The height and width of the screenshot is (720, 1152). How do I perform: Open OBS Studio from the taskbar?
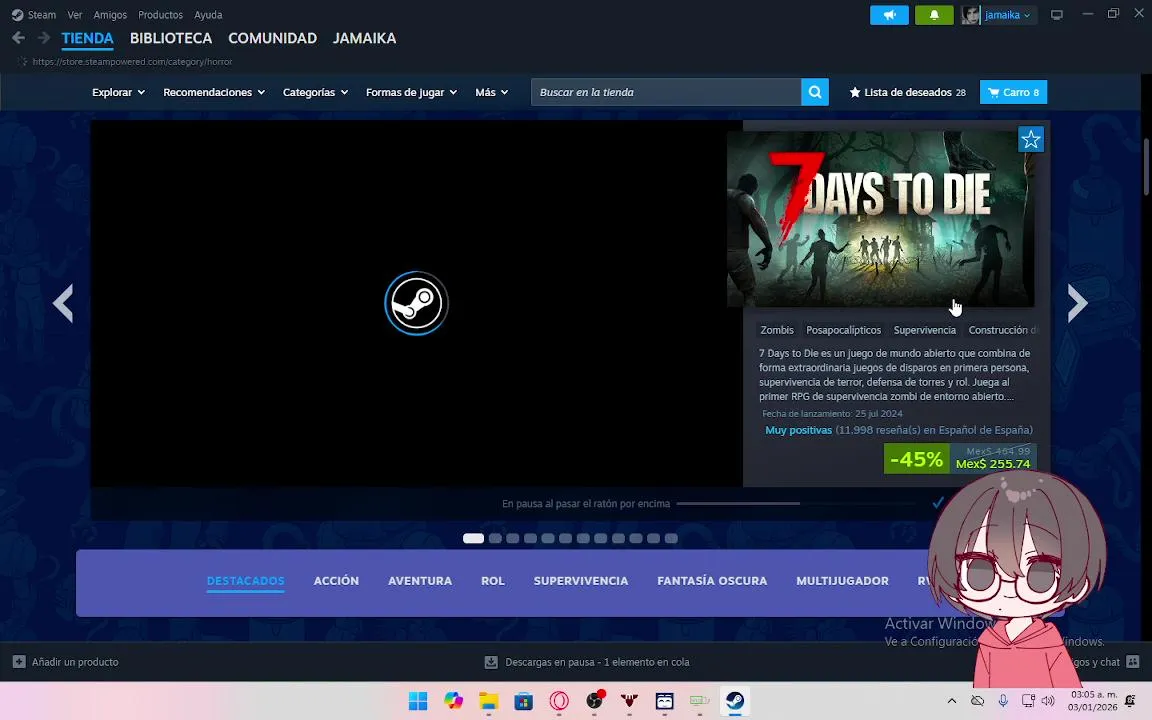pos(594,701)
